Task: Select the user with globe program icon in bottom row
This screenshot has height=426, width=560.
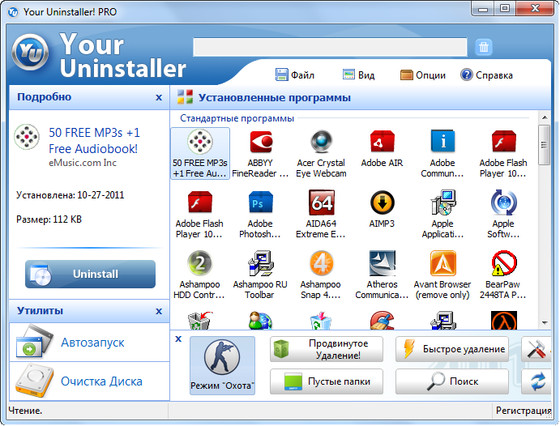Action: click(x=260, y=320)
